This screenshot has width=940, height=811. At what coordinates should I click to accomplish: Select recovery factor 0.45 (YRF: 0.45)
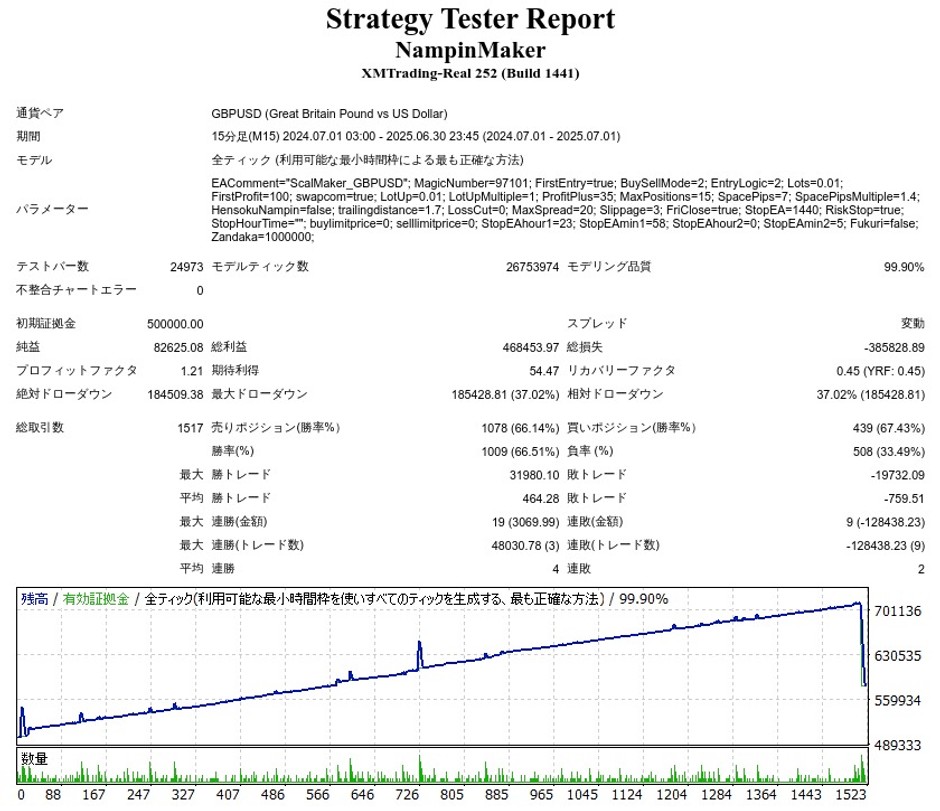point(880,371)
